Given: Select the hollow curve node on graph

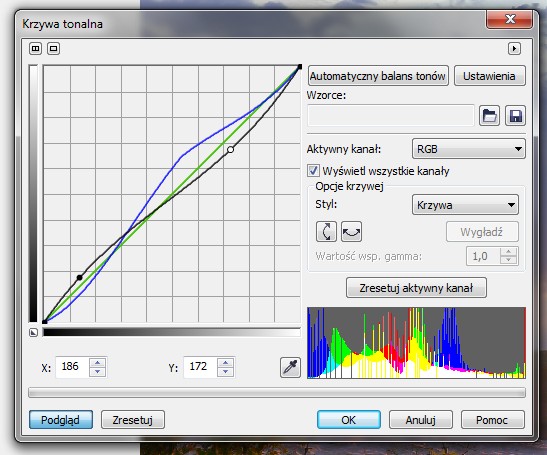Looking at the screenshot, I should 230,149.
